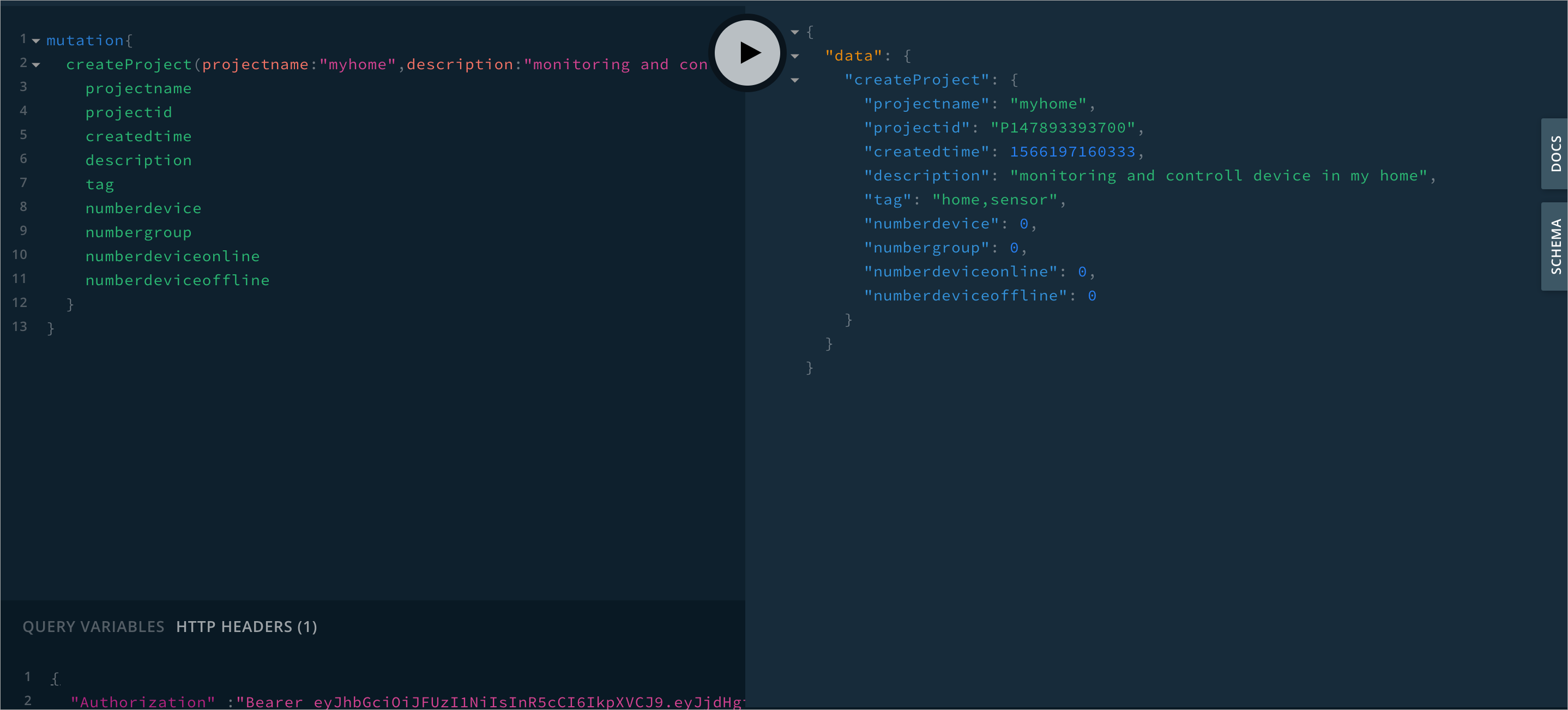Open the DOCS side tab
1568x710 pixels.
[x=1554, y=153]
